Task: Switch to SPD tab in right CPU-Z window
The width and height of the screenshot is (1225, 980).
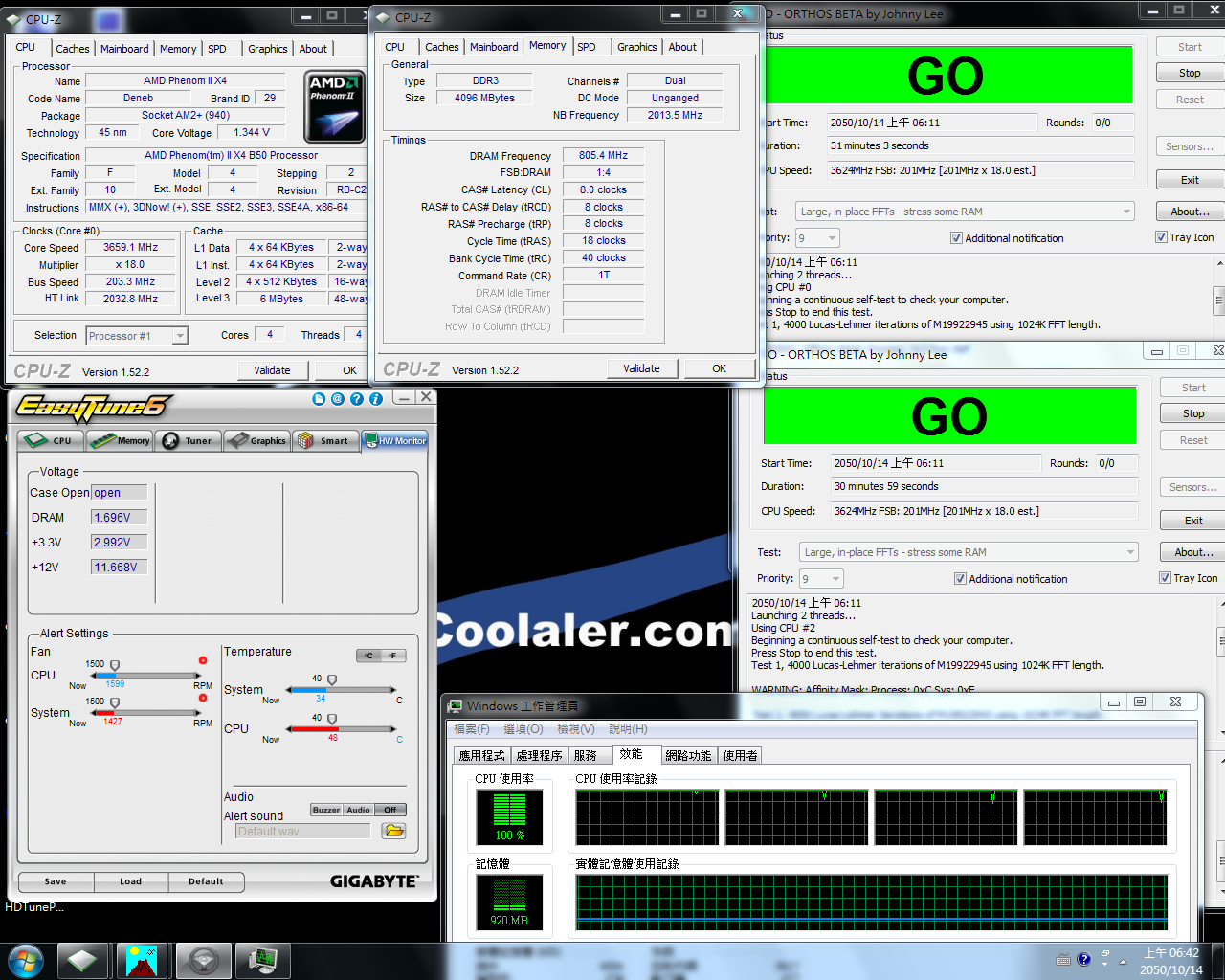Action: [x=587, y=47]
